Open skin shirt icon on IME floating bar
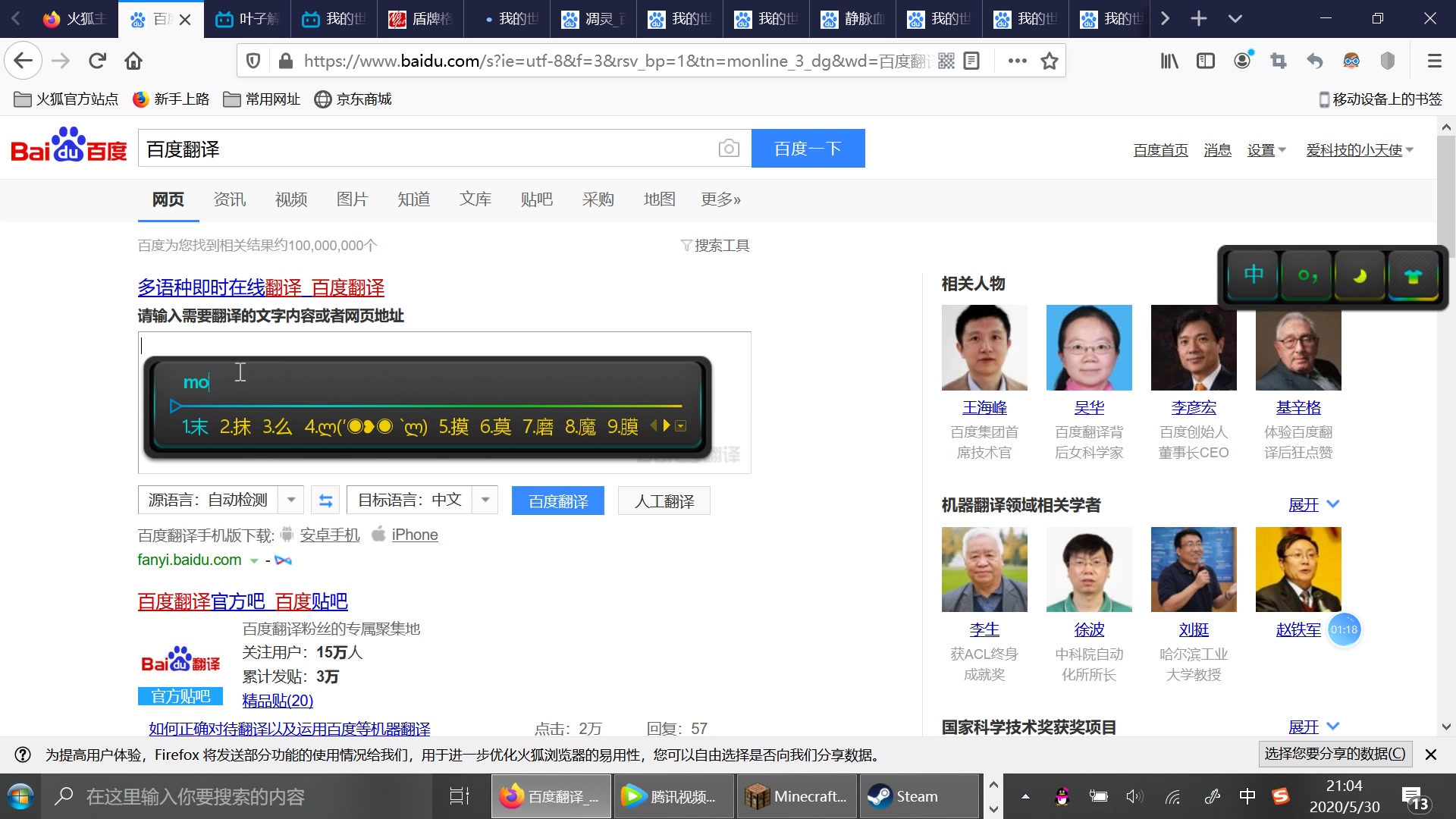This screenshot has height=819, width=1456. 1413,275
